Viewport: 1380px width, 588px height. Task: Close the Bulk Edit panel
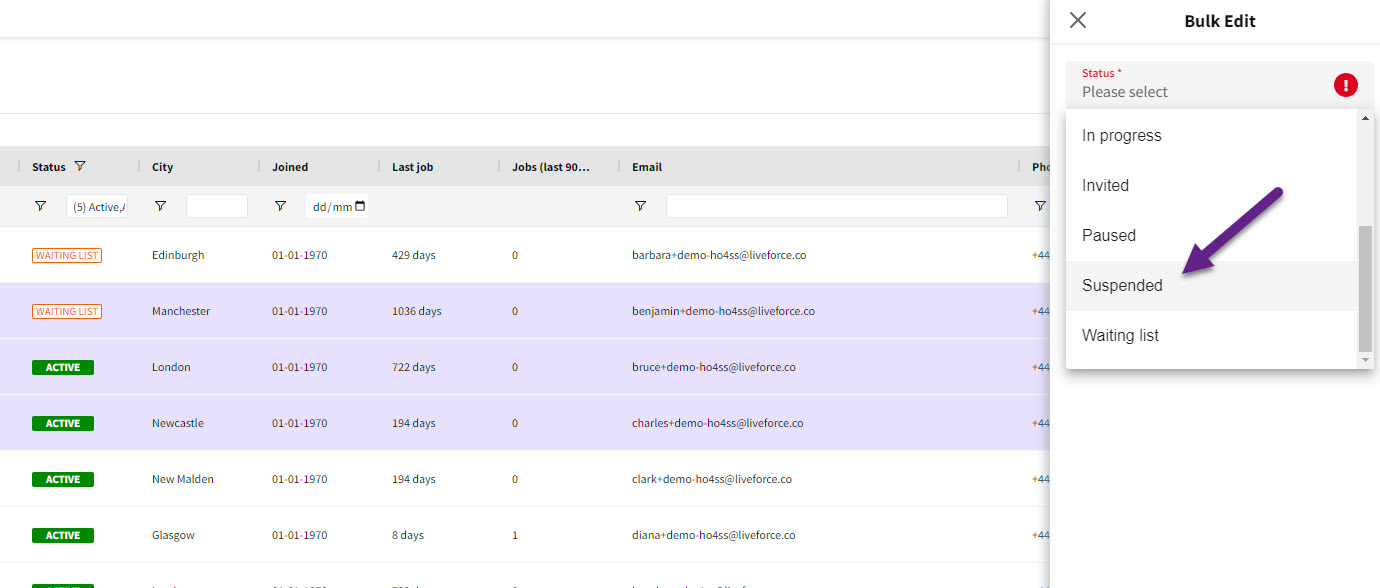point(1077,21)
